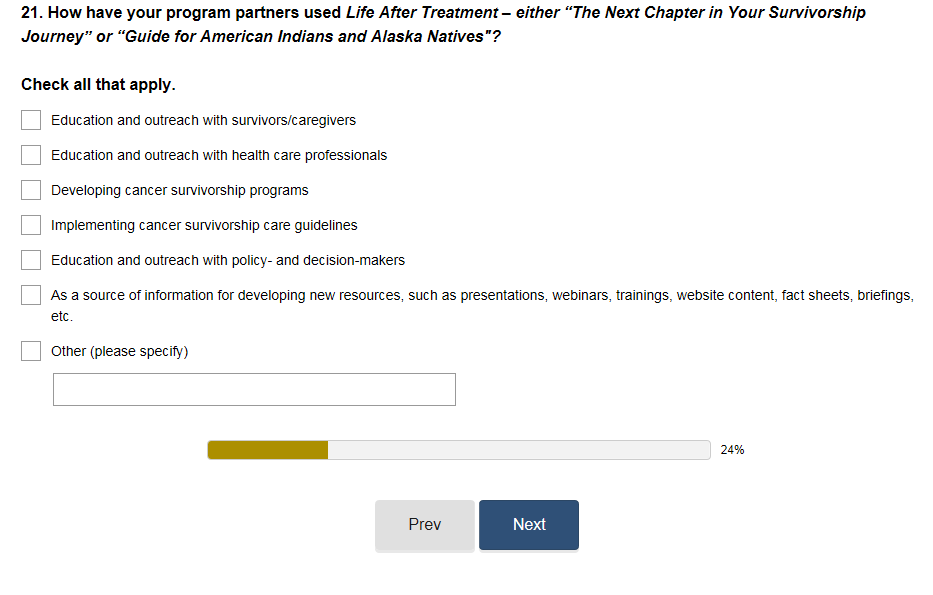Viewport: 933px width, 595px height.
Task: Enable the Developing cancer survivorship programs checkbox
Action: [x=31, y=190]
